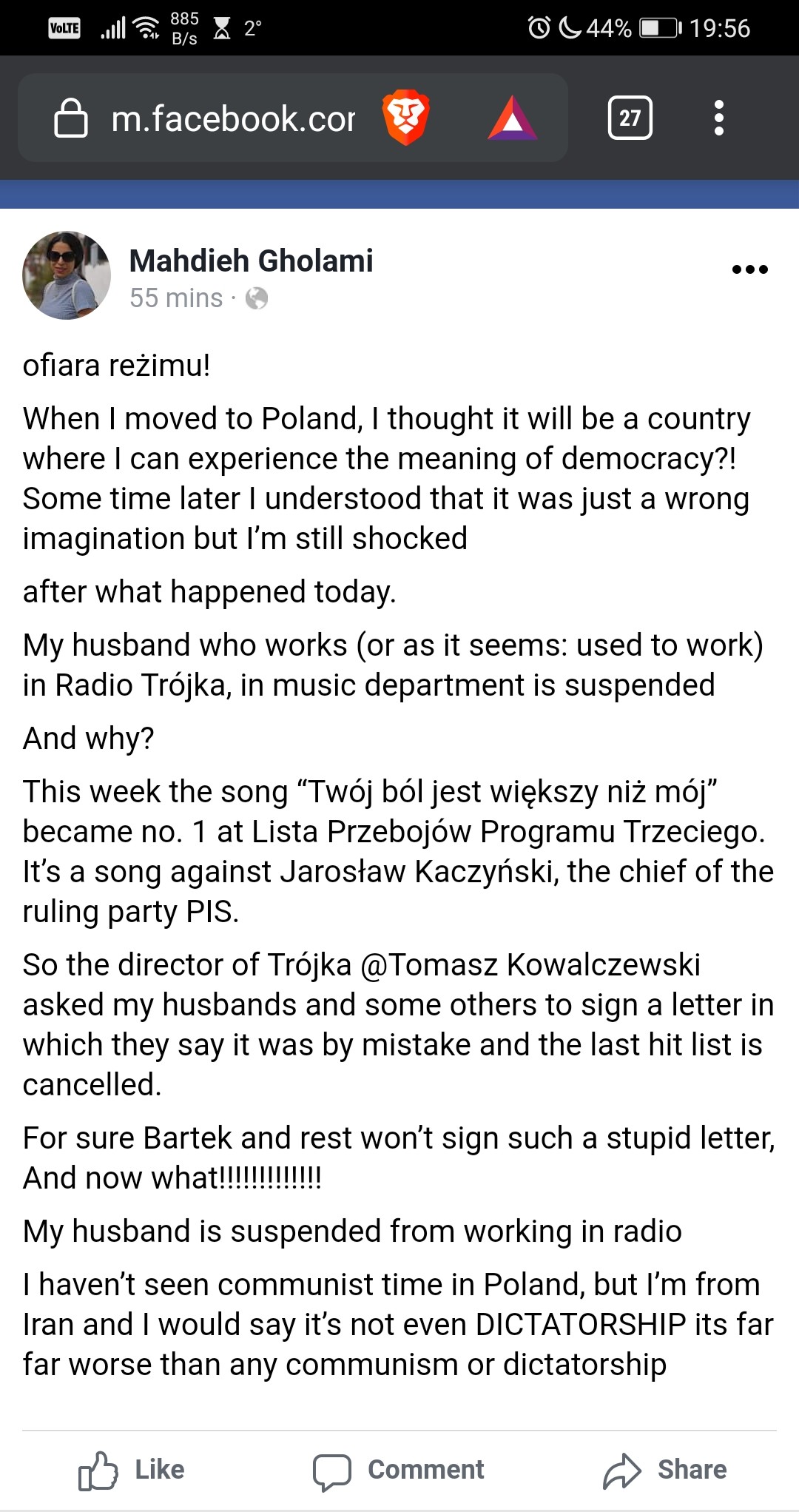
Task: Tap the clock time in status bar
Action: 719,28
